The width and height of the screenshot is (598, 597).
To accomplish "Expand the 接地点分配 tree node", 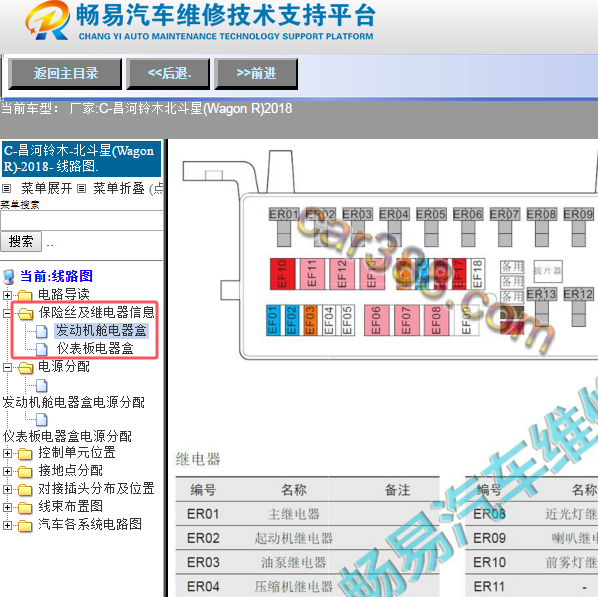I will 7,471.
